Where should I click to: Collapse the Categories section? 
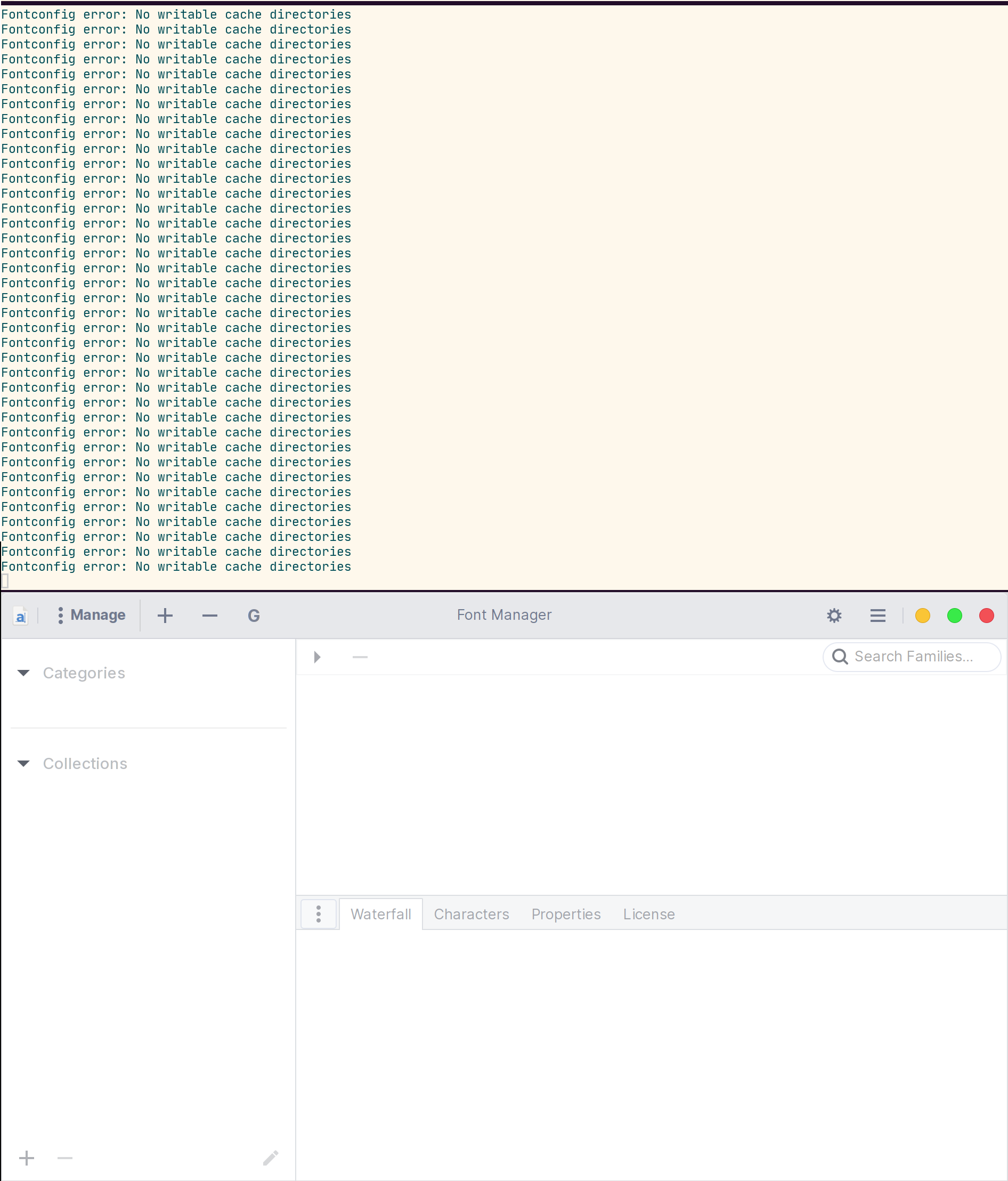click(x=23, y=673)
